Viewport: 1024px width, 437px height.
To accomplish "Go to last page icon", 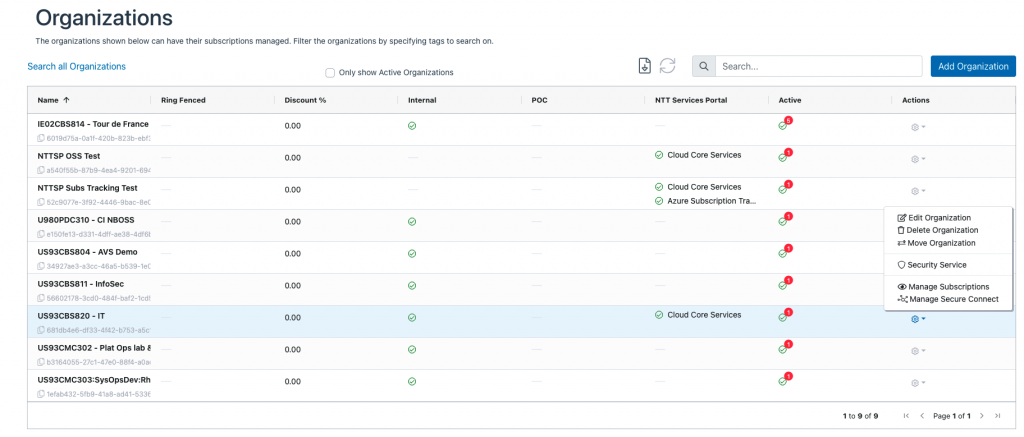I will [997, 415].
